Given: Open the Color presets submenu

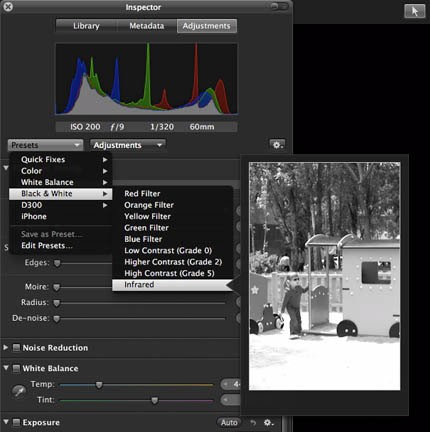Looking at the screenshot, I should (x=61, y=171).
